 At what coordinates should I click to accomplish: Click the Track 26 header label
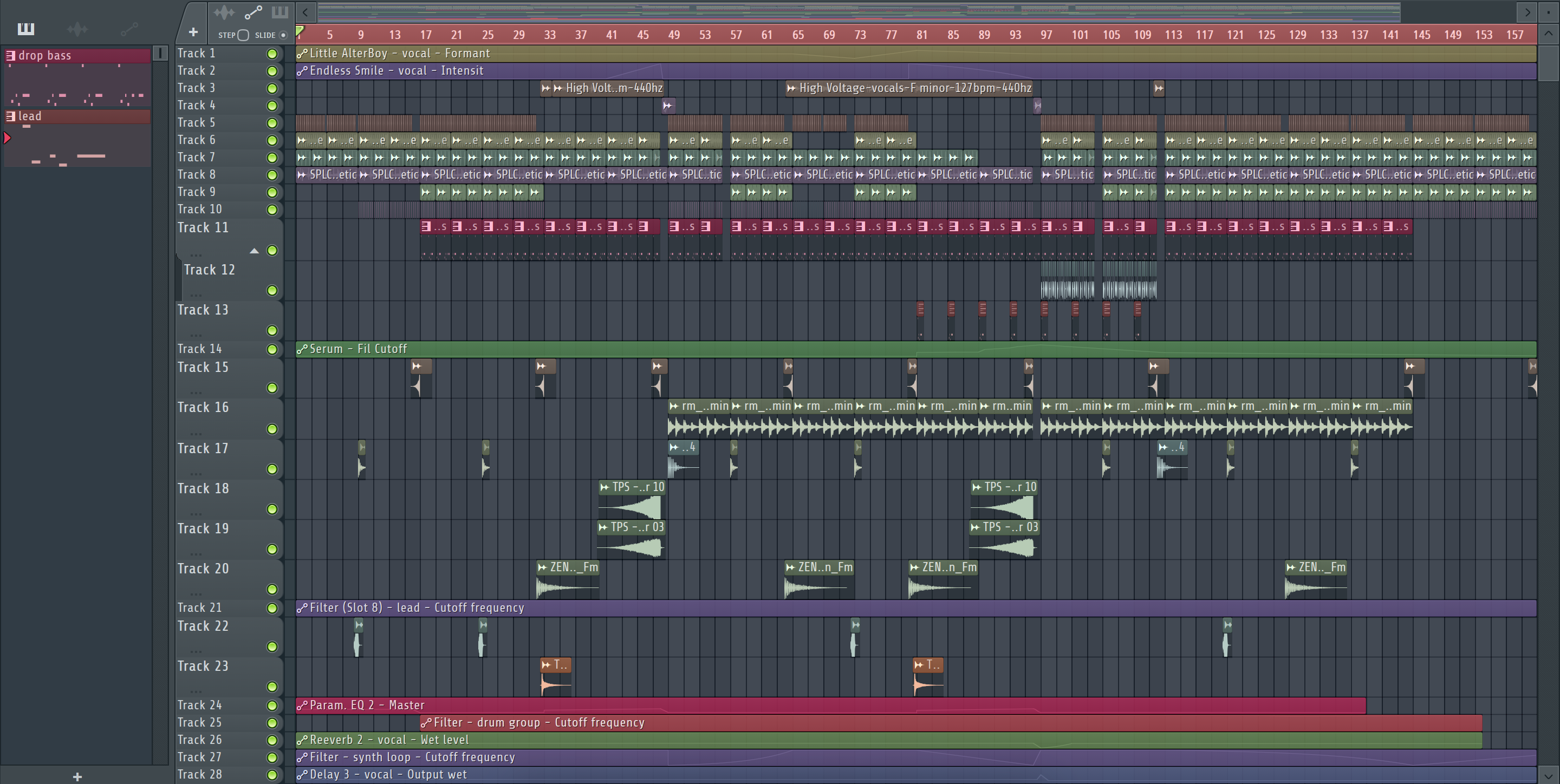[200, 740]
